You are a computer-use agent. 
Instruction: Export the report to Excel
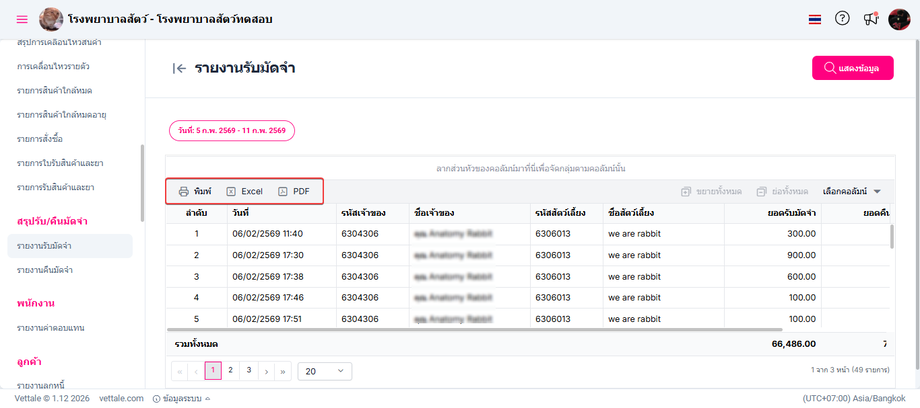[245, 191]
